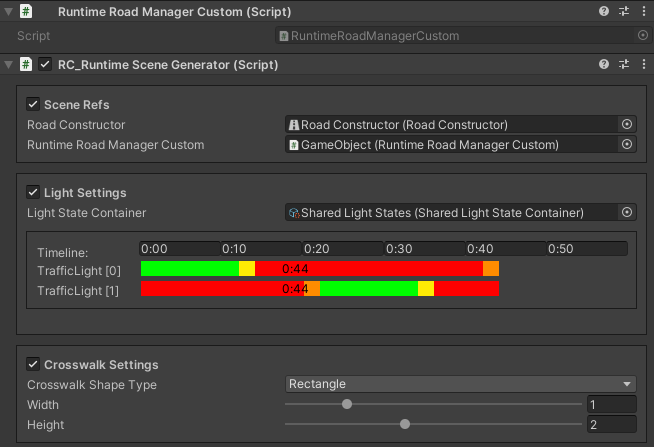Open presets icon of RC_Runtime Scene Generator

pyautogui.click(x=624, y=64)
